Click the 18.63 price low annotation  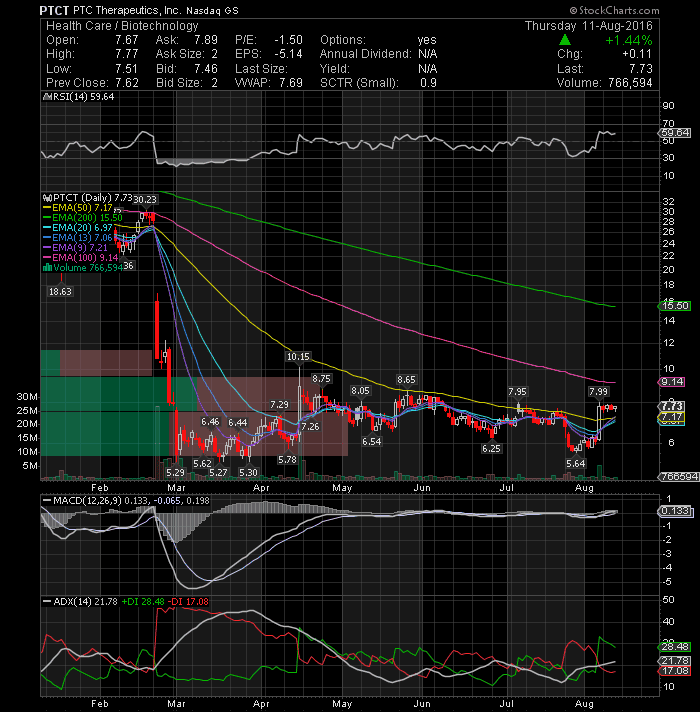pyautogui.click(x=60, y=292)
